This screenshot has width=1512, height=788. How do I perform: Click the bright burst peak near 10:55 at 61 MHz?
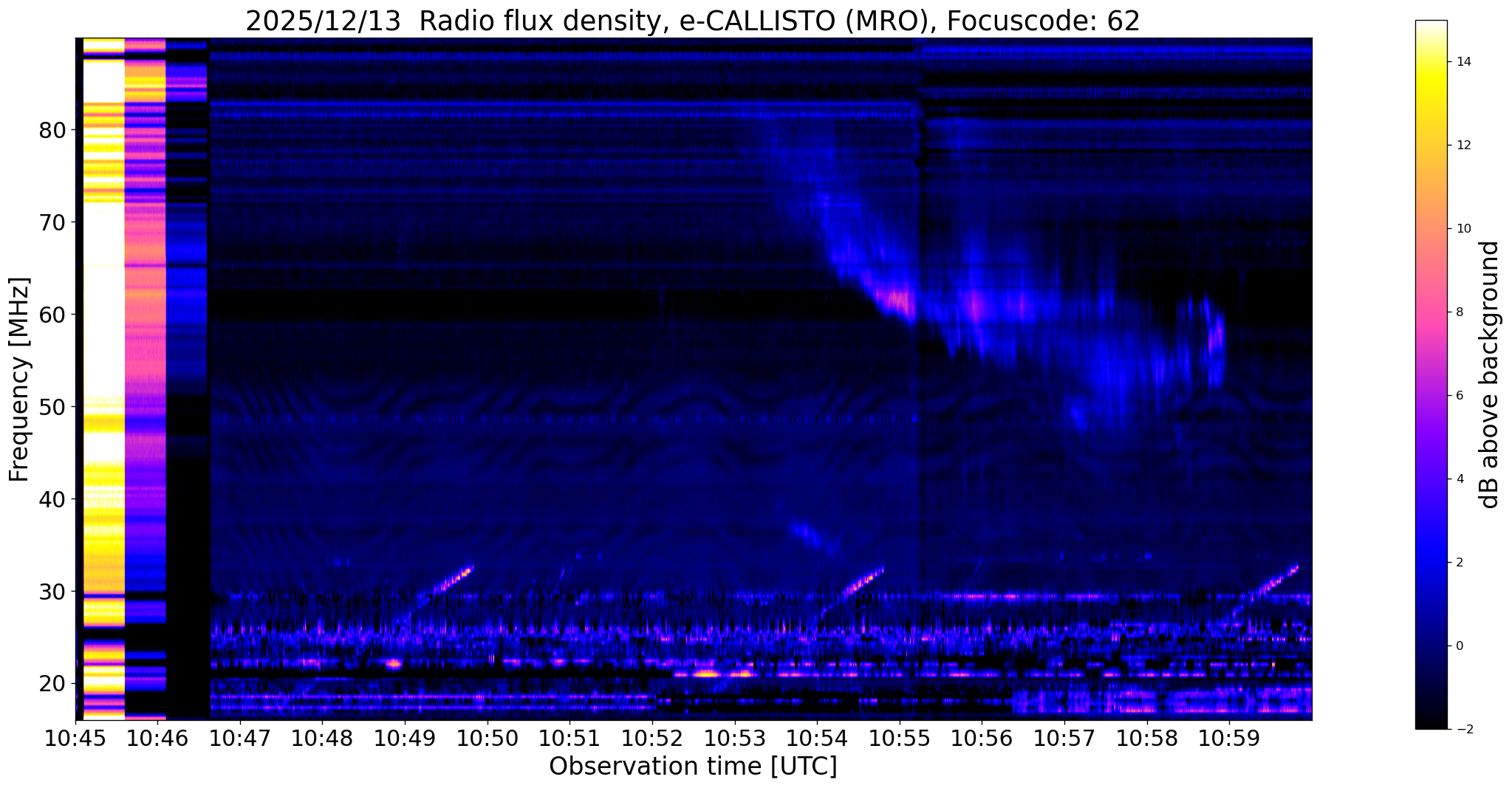(x=899, y=301)
